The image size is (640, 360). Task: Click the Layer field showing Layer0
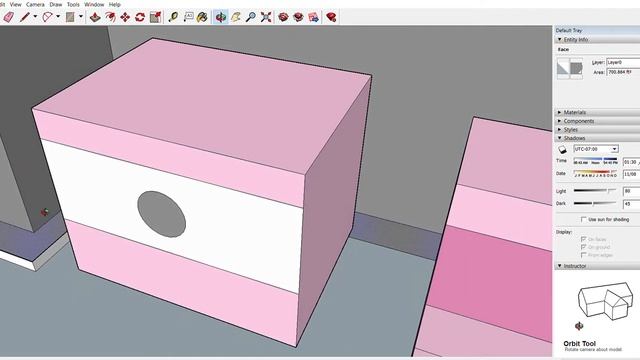tap(623, 62)
